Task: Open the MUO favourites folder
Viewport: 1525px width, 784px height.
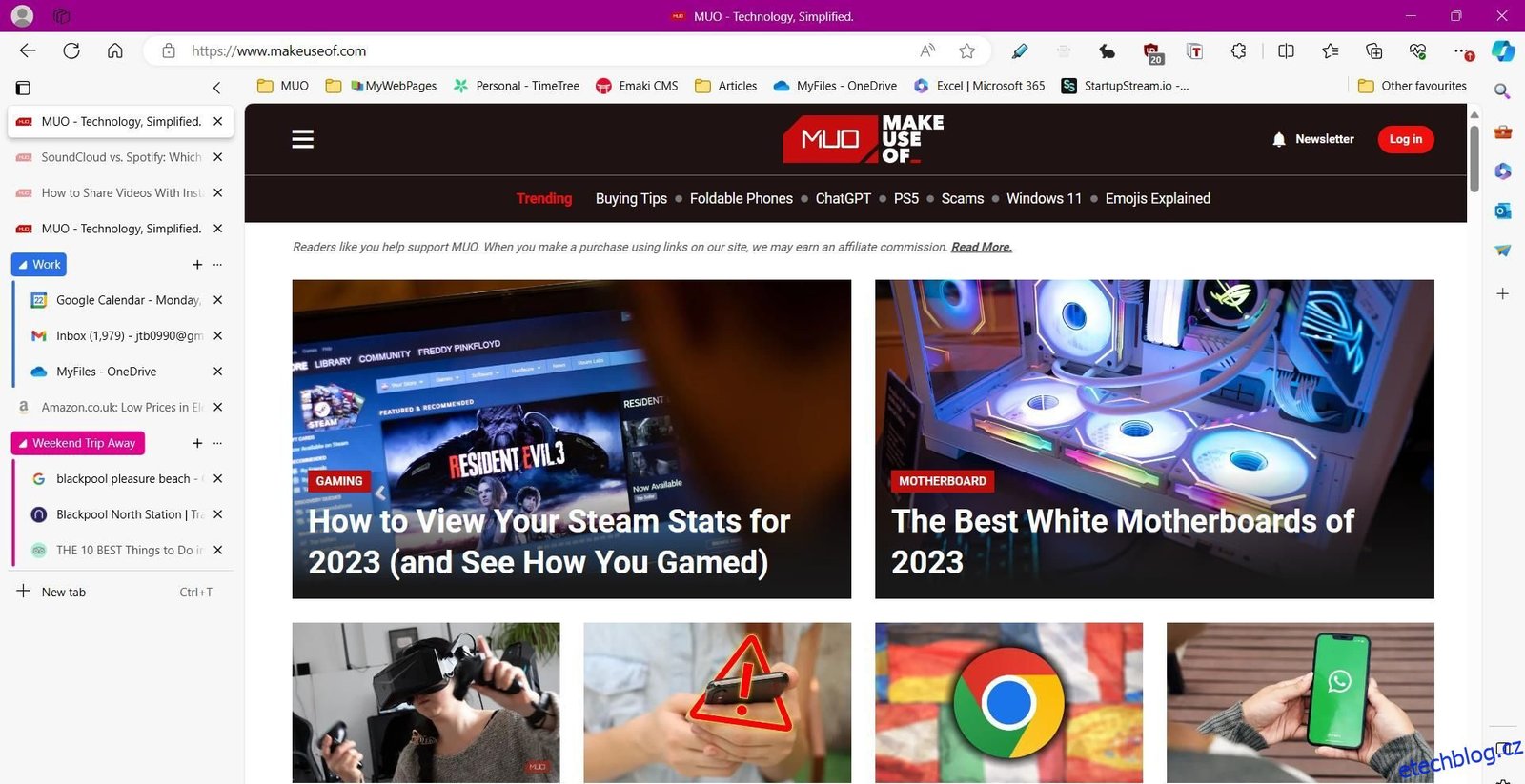Action: pos(283,86)
